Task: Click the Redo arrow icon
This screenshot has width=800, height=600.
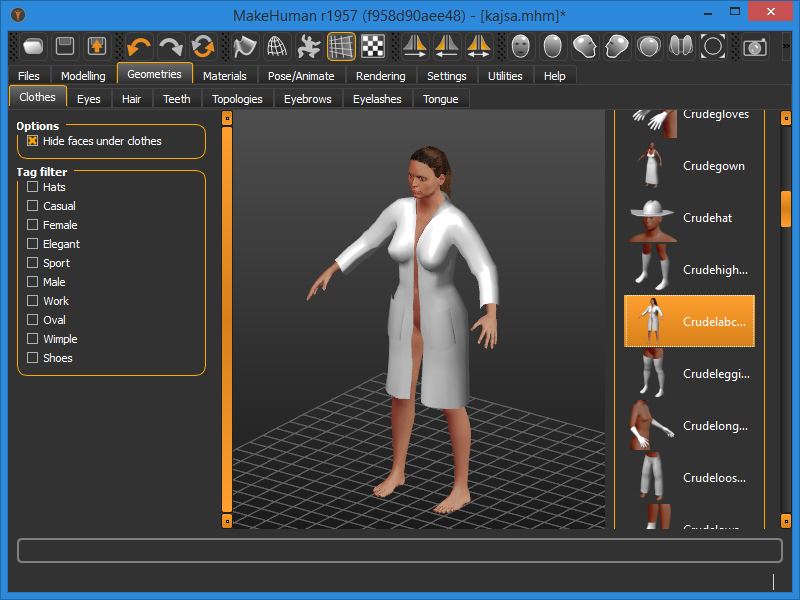Action: click(171, 46)
